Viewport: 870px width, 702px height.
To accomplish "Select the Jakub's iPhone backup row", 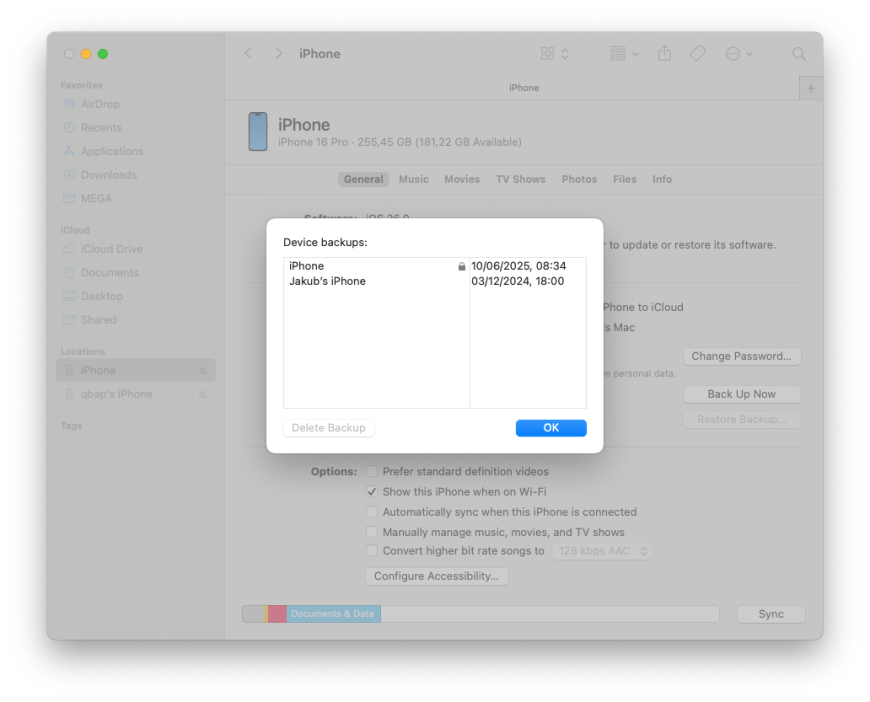I will 434,281.
